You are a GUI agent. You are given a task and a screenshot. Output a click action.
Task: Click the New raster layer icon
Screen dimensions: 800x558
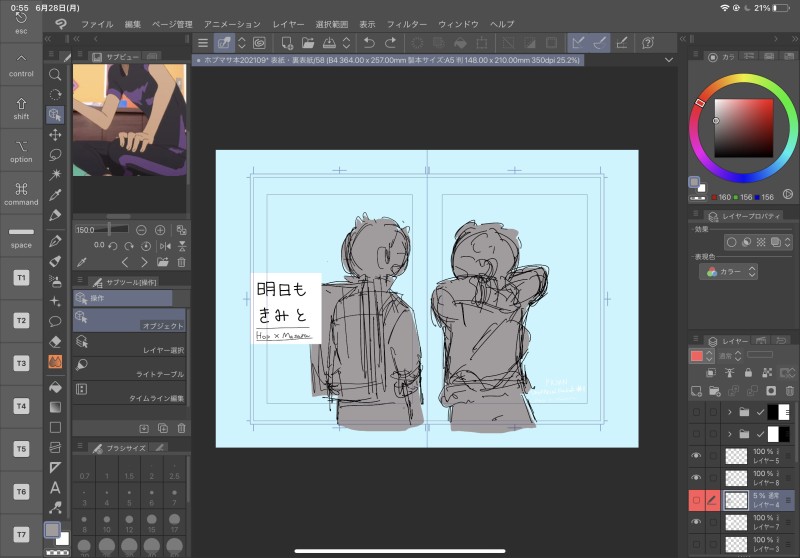pos(696,391)
